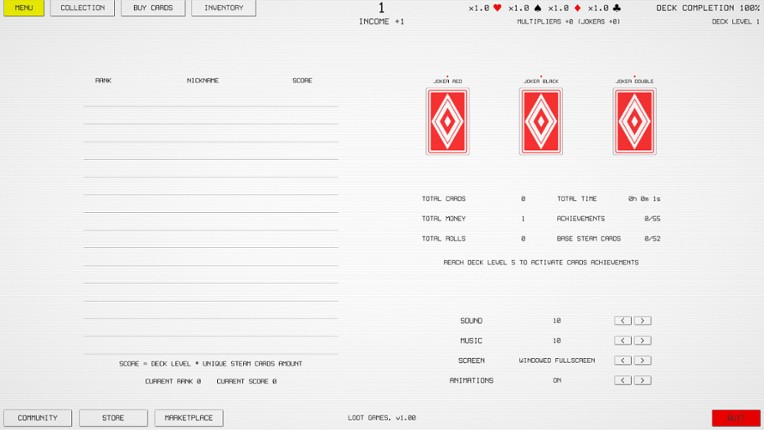Decrease the Sound volume with left arrow

pos(623,321)
